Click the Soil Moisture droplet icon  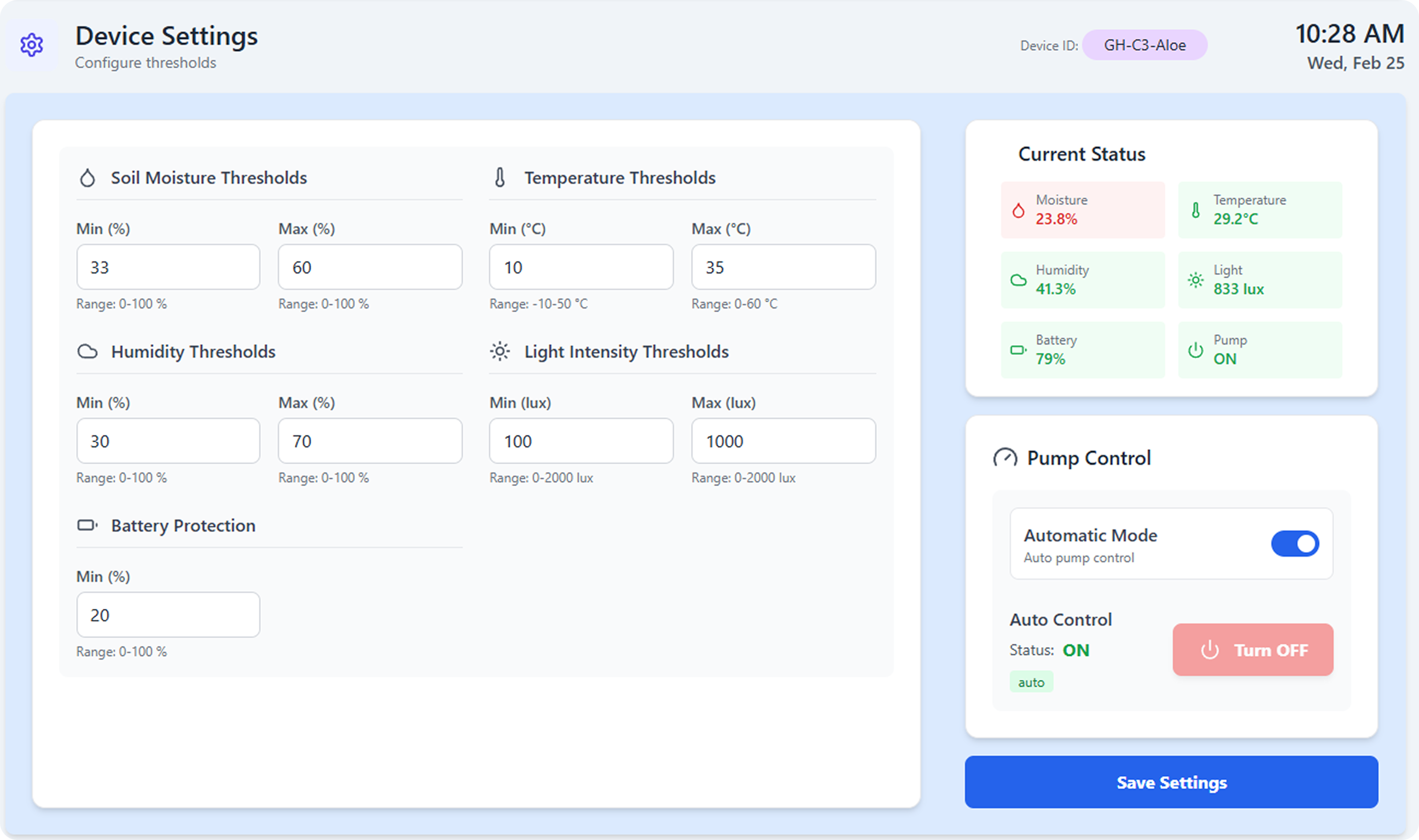(88, 178)
